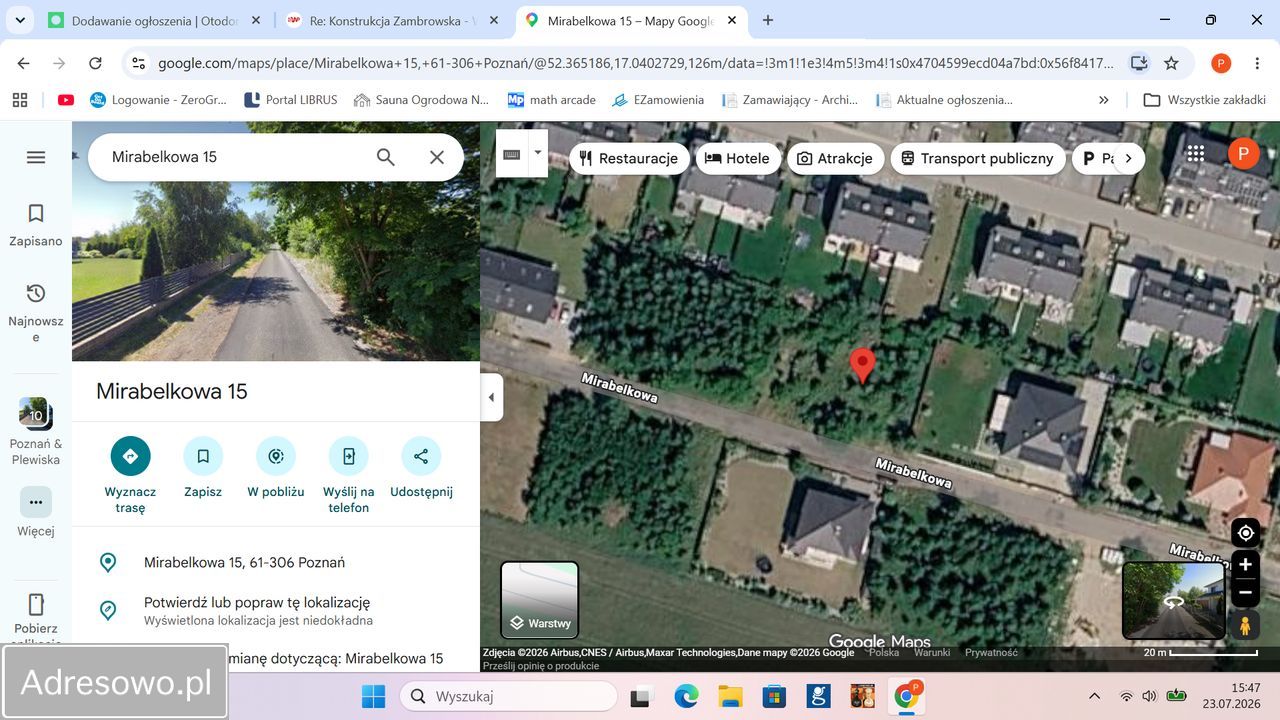Viewport: 1280px width, 720px height.
Task: Zoom in with the plus button
Action: point(1245,565)
